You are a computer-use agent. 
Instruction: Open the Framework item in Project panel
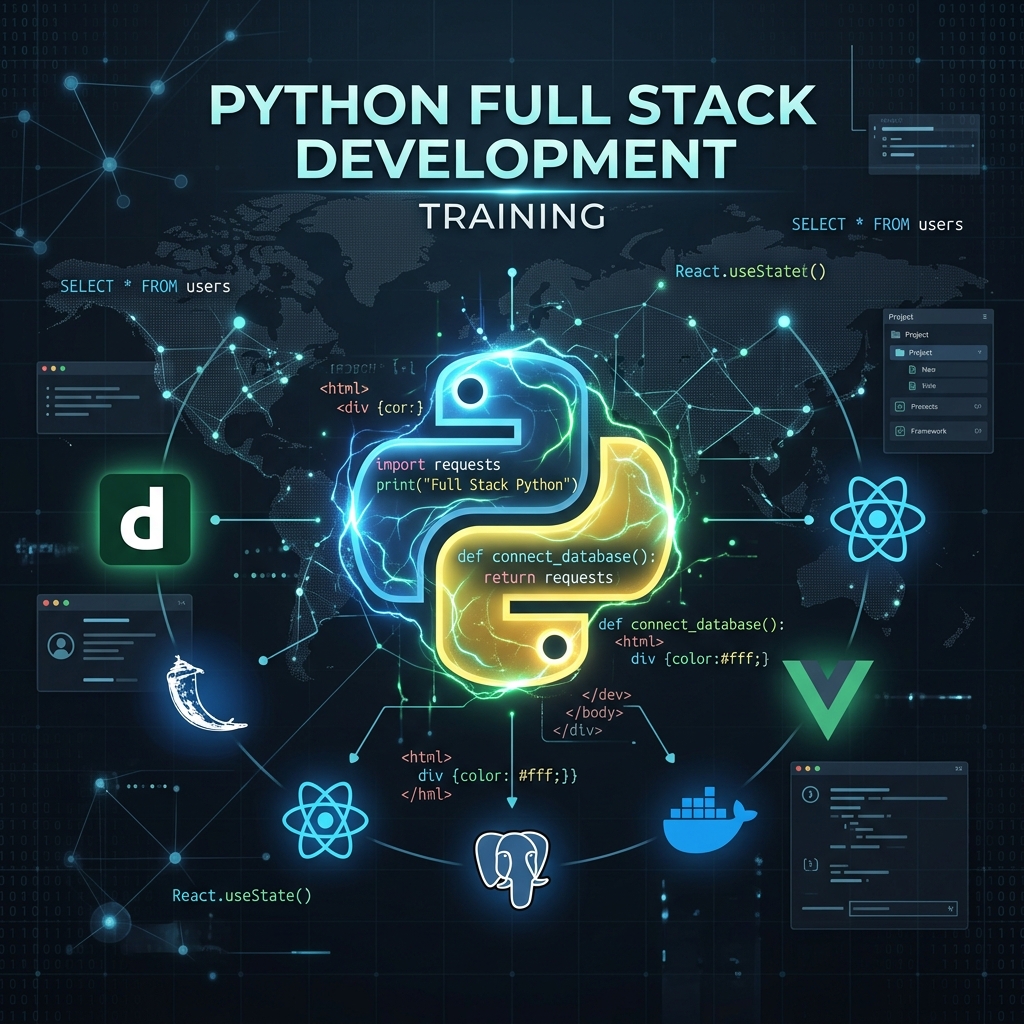[x=938, y=431]
